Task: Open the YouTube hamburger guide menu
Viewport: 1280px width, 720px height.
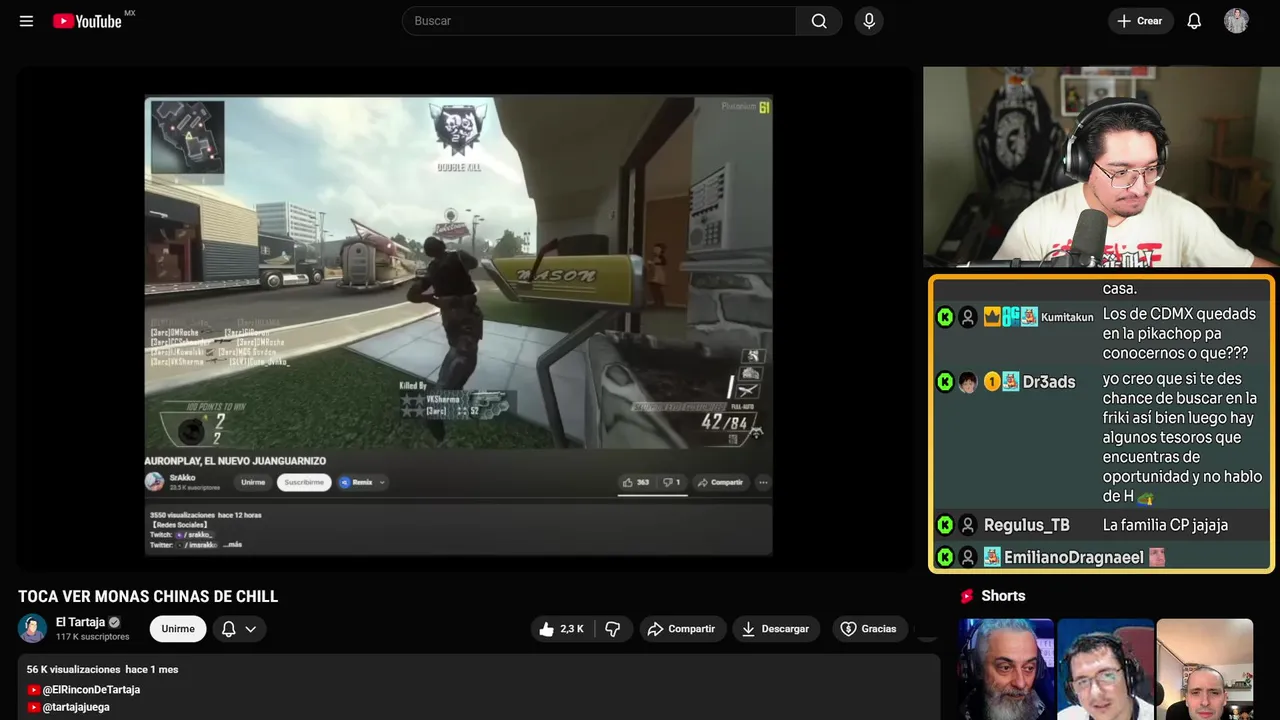Action: point(26,21)
